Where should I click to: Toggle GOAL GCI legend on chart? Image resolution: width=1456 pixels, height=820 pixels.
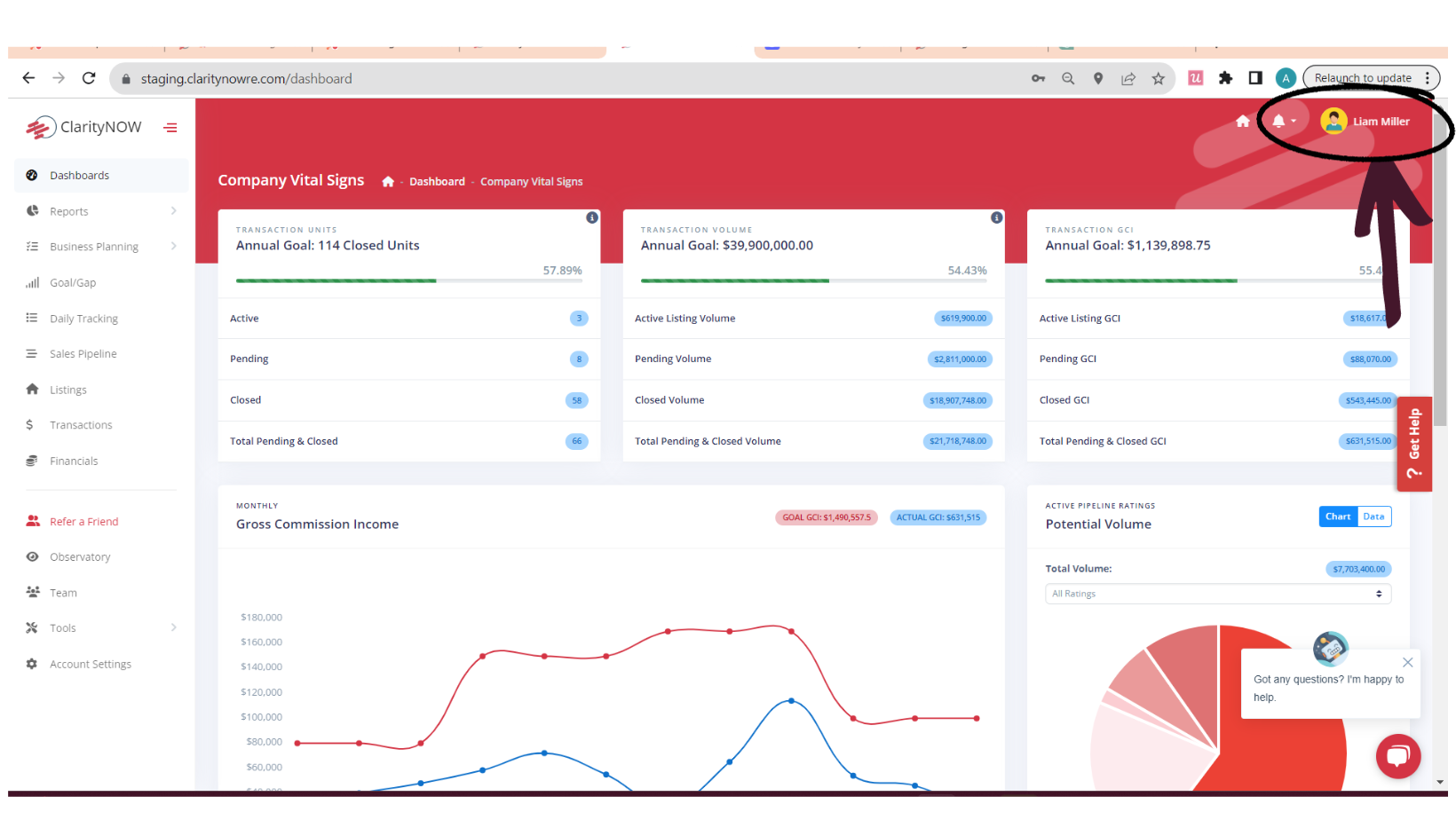[827, 517]
